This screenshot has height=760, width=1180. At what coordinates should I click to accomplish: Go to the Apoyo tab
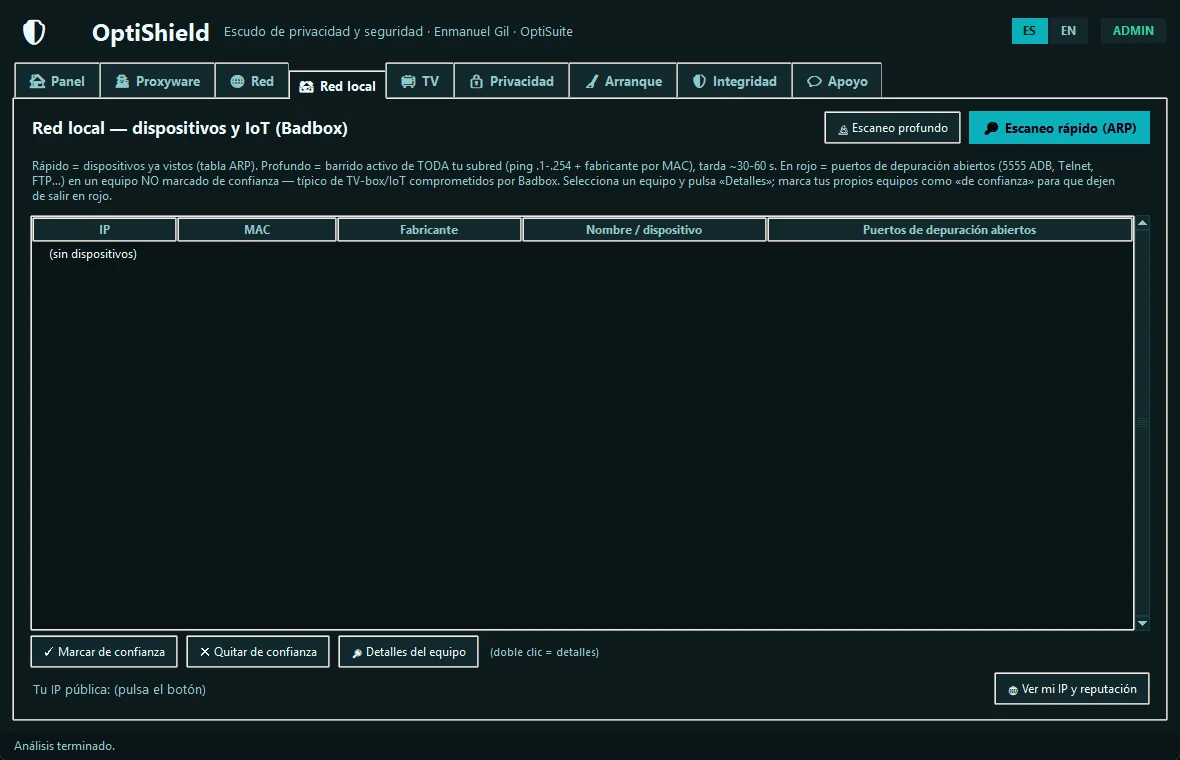[837, 81]
